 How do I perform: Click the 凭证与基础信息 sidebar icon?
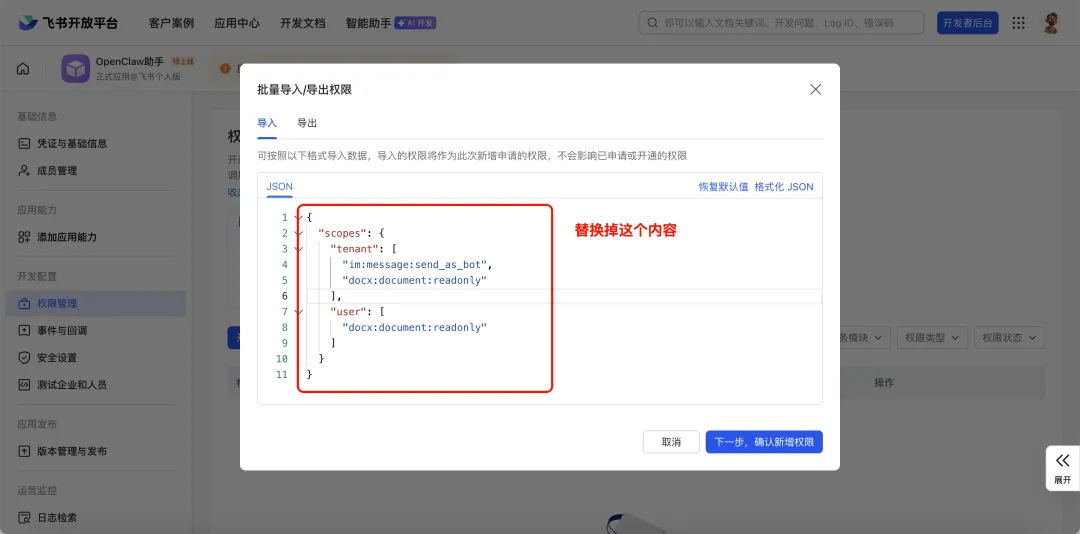click(24, 143)
